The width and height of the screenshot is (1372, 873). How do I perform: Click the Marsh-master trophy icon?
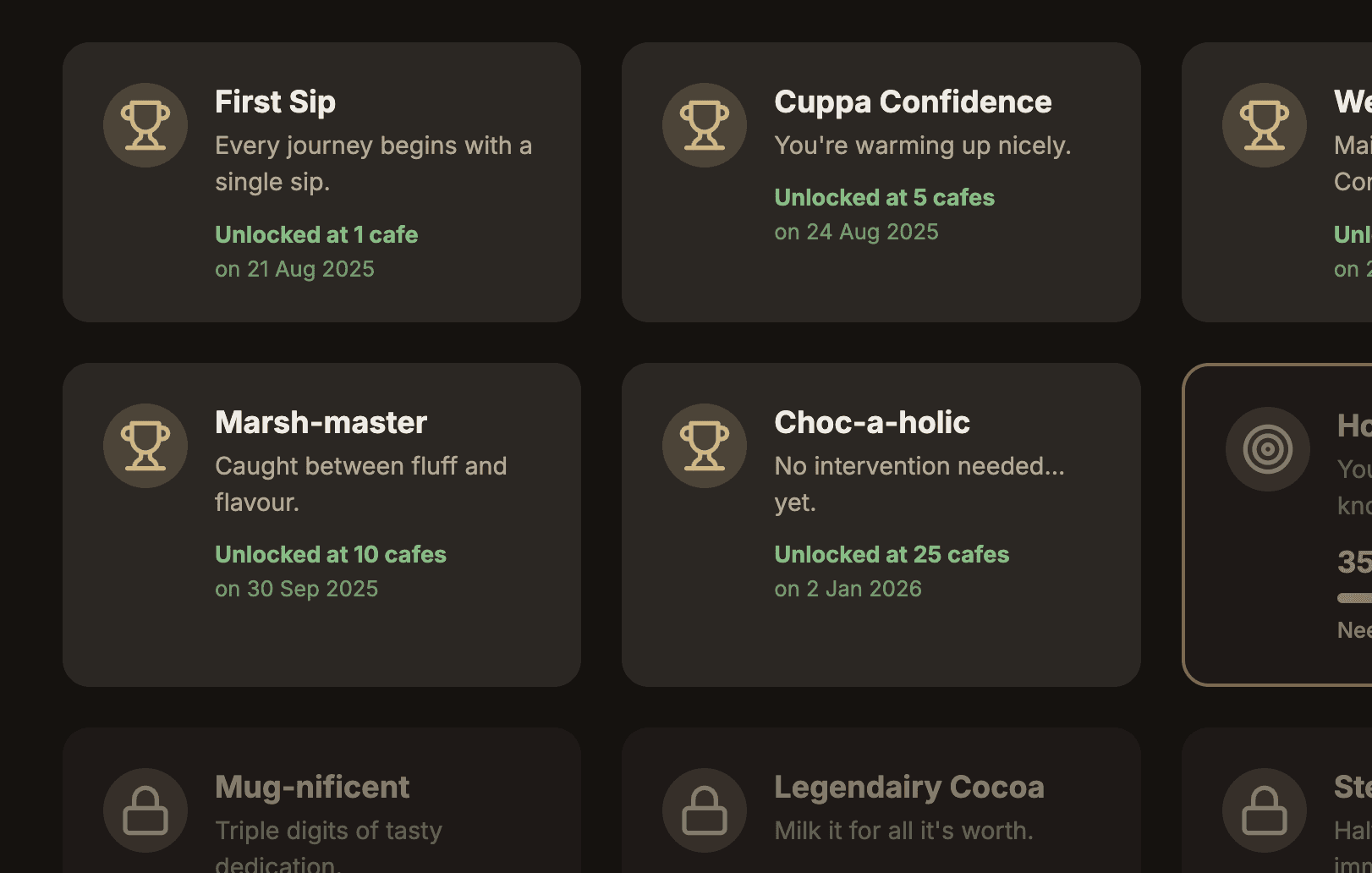(145, 446)
